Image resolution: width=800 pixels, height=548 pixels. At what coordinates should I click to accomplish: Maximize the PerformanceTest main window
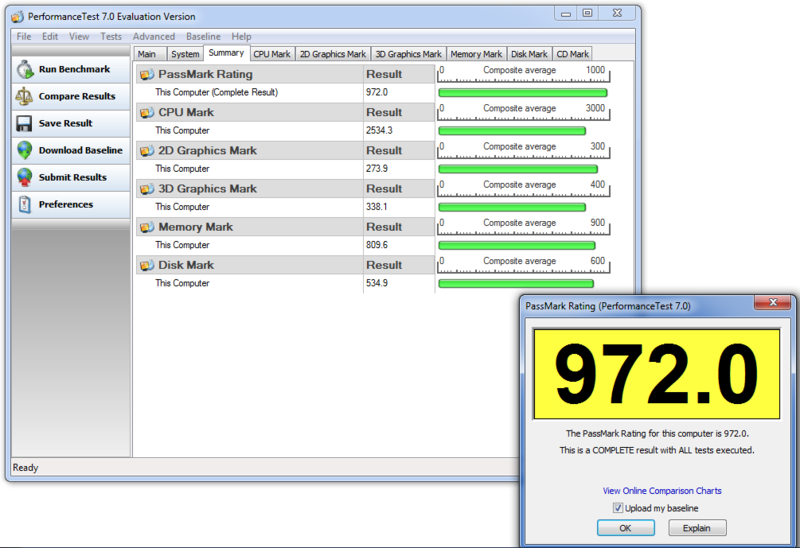pos(587,13)
